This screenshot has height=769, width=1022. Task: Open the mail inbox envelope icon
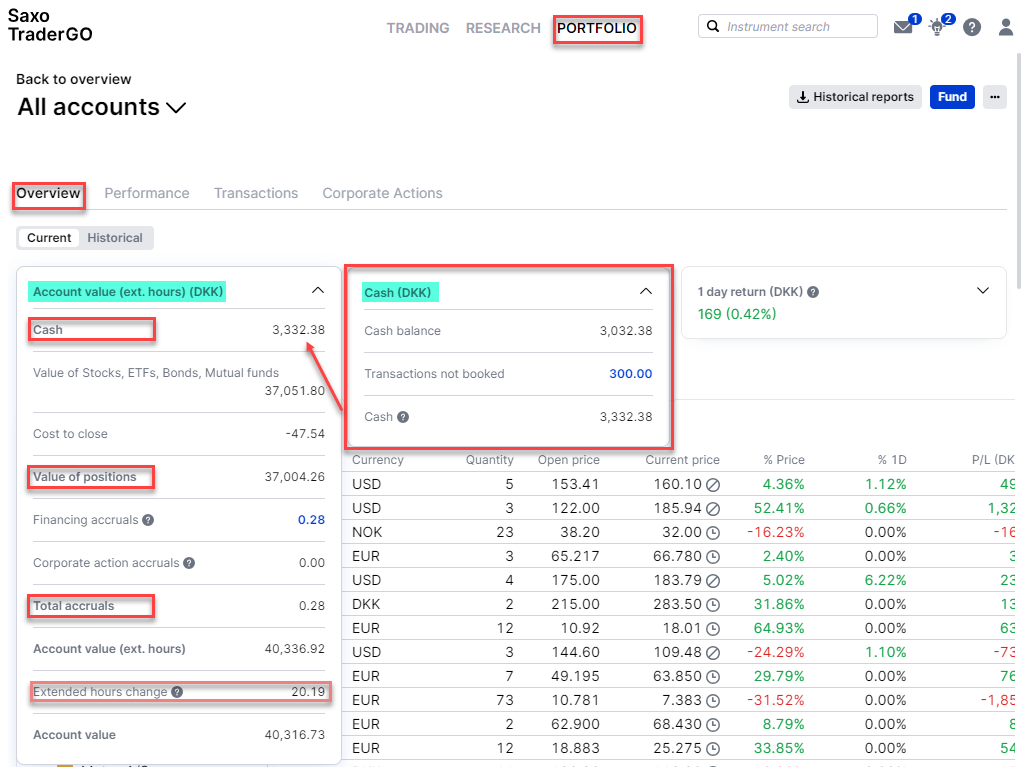coord(903,27)
